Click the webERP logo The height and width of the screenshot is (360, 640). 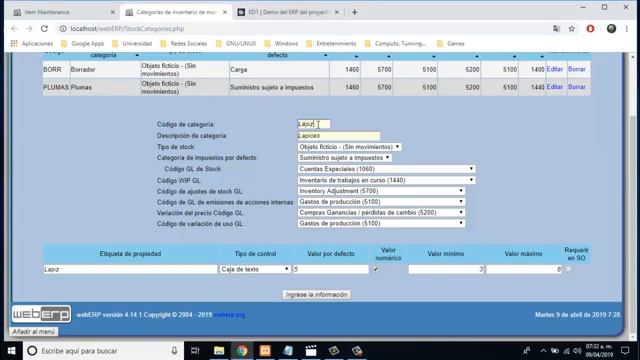(41, 314)
